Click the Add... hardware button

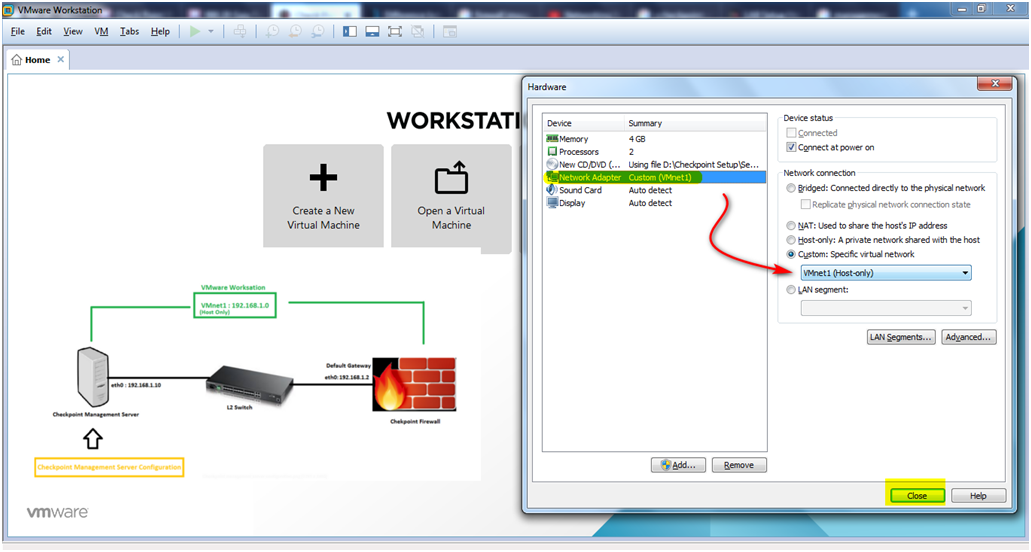[x=678, y=465]
